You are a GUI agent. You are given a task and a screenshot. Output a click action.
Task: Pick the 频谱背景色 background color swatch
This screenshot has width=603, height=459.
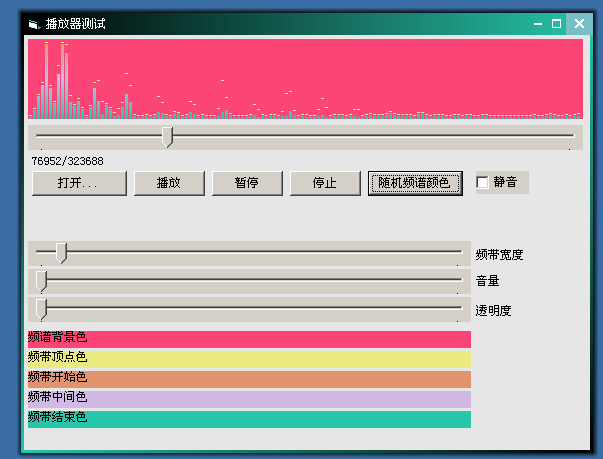[249, 339]
